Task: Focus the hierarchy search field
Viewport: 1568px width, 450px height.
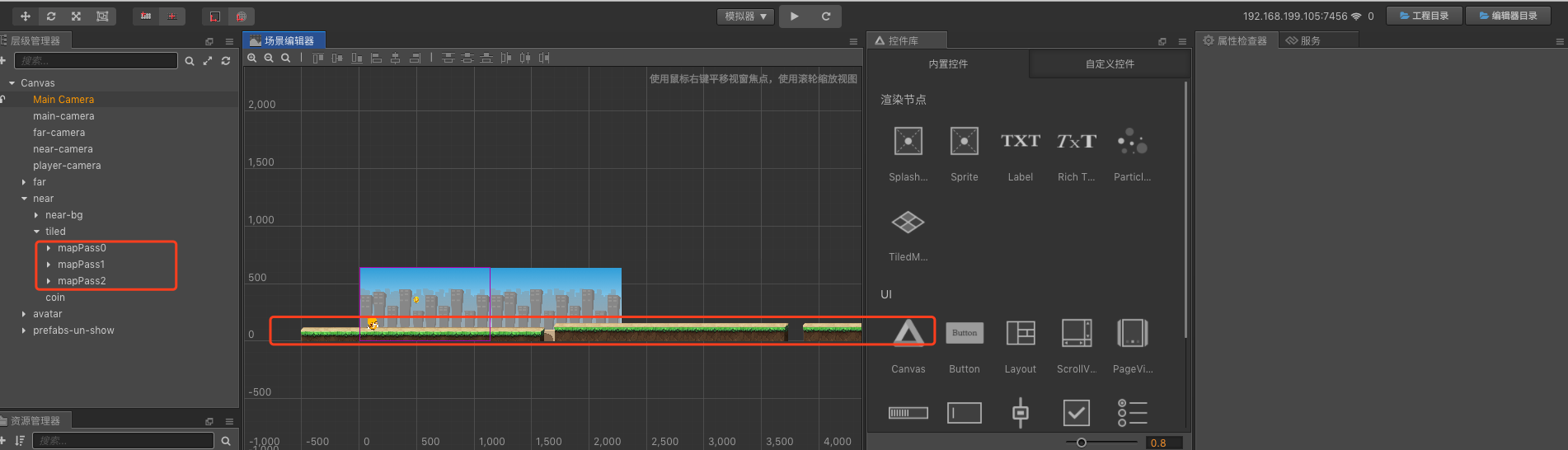Action: [96, 60]
